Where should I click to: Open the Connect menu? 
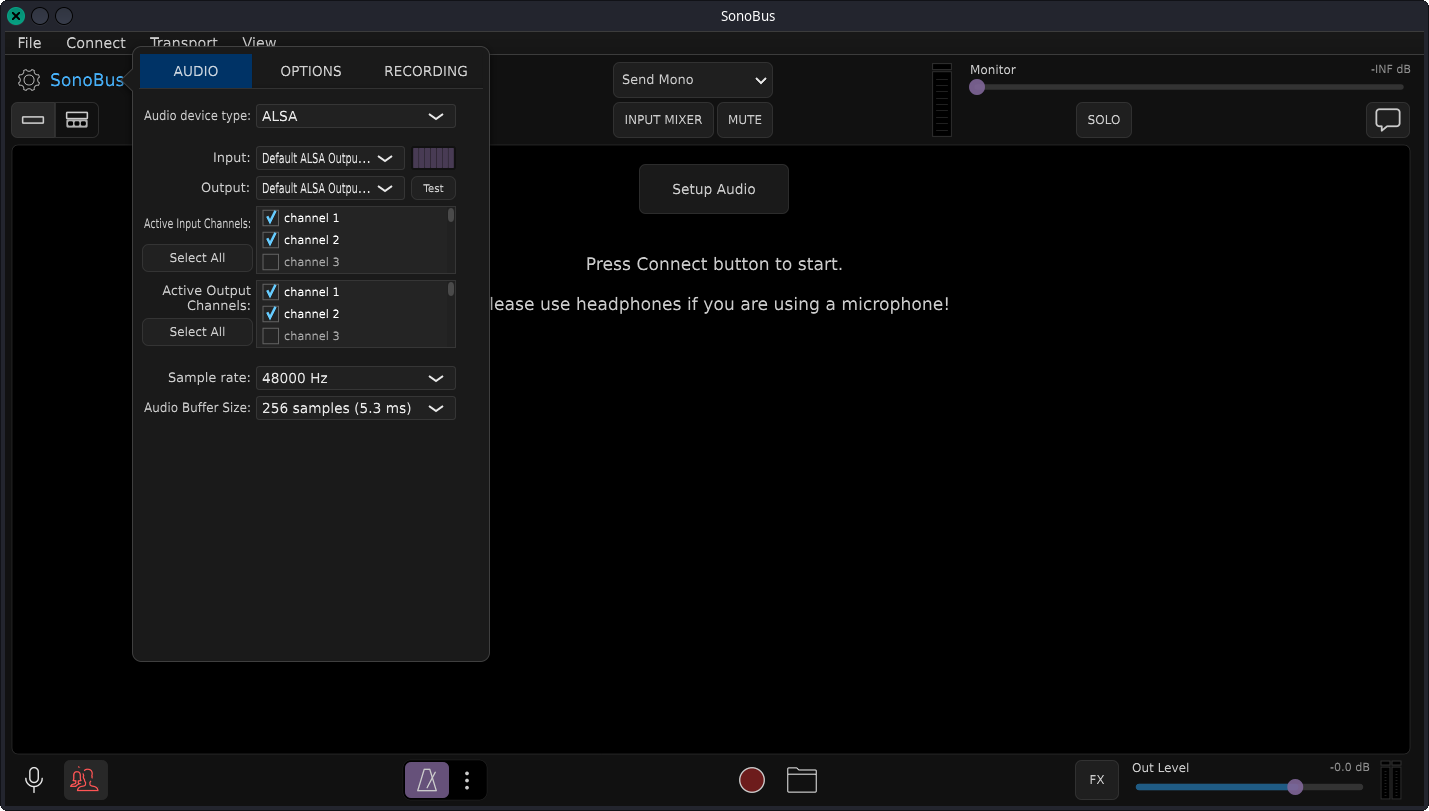(96, 43)
